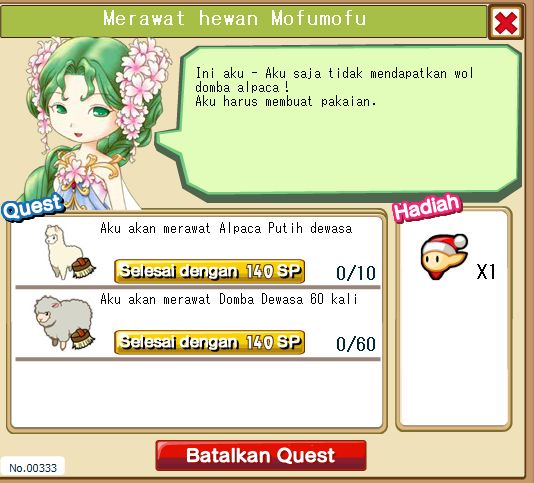Click the brush icon on the alpaca
This screenshot has width=534, height=483.
click(84, 268)
